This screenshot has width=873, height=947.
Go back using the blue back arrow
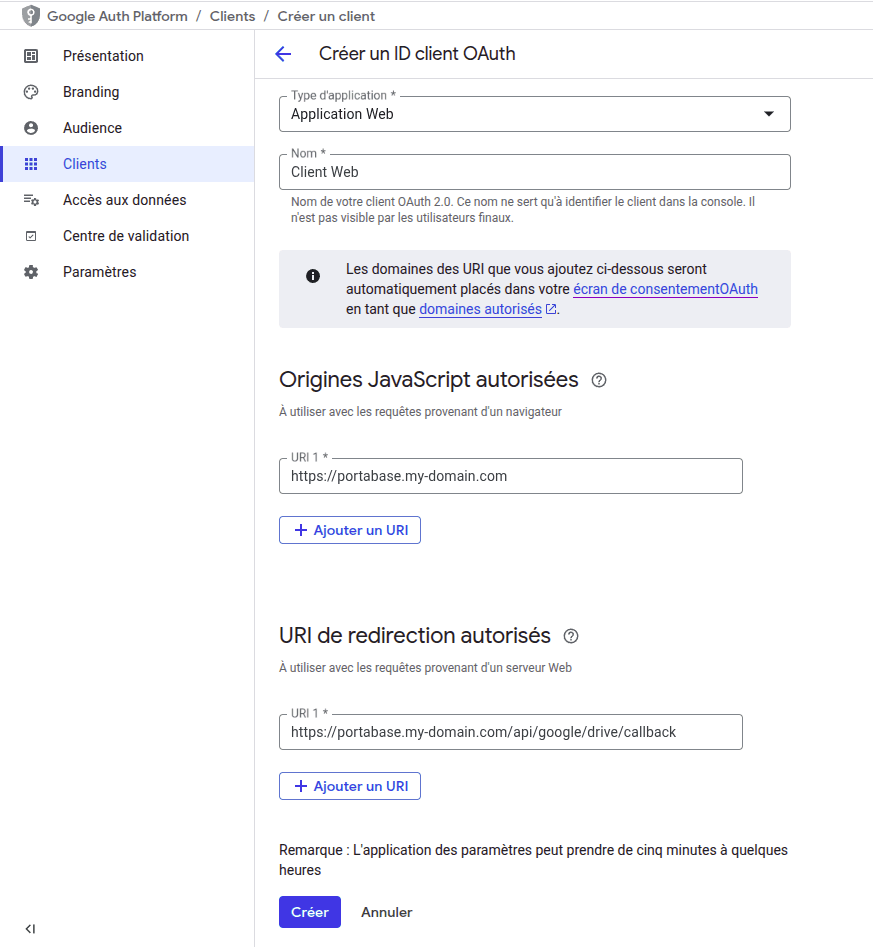(284, 53)
